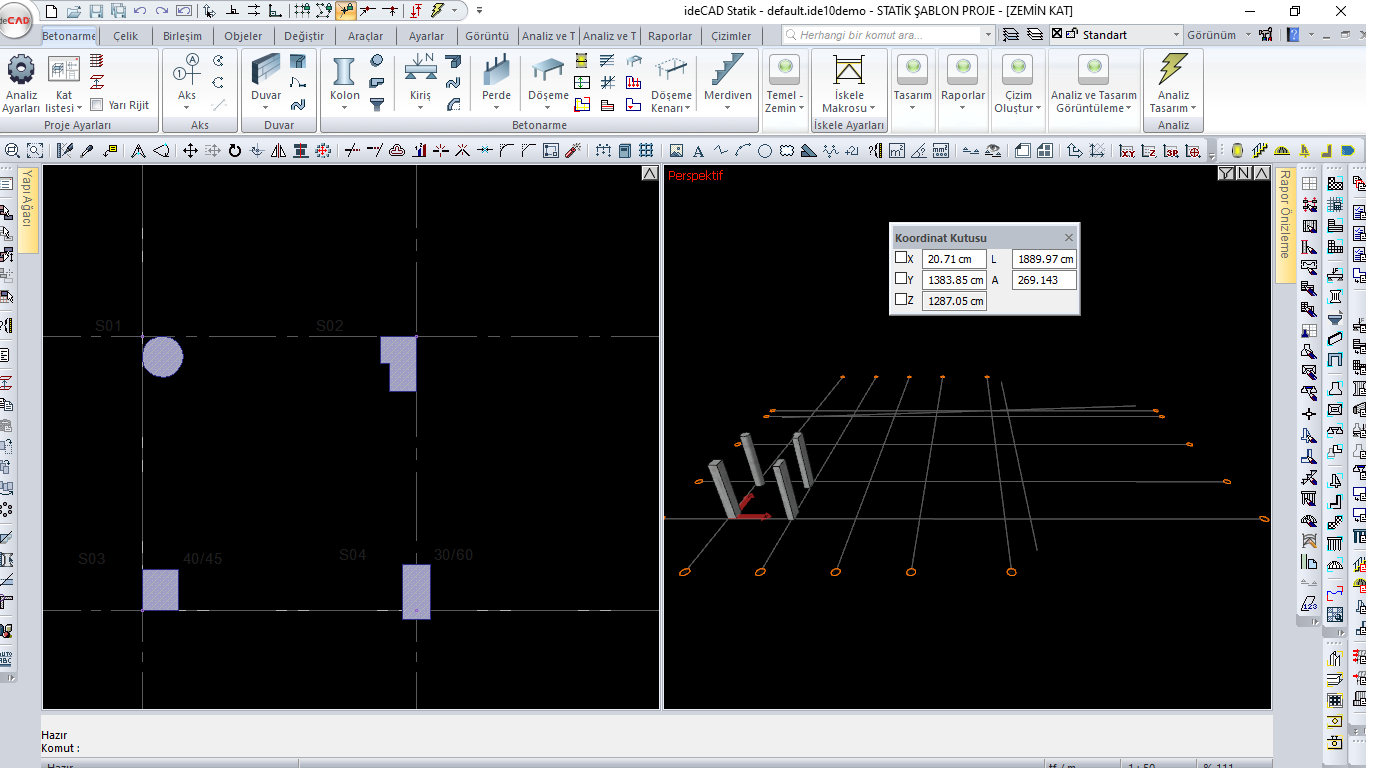Click the Save icon in quick toolbar
This screenshot has width=1400, height=768.
click(96, 11)
